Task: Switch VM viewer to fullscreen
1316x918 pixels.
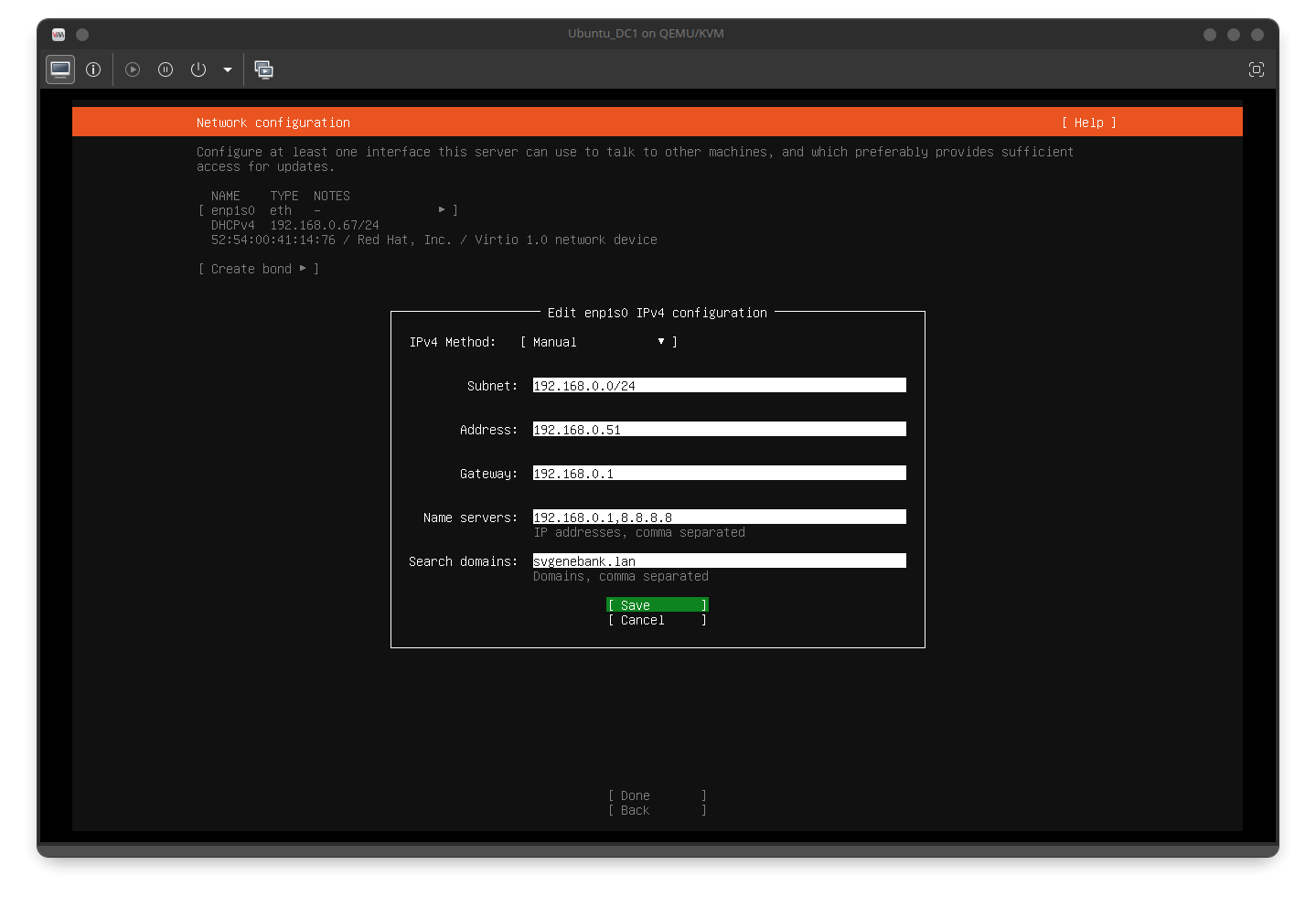Action: pyautogui.click(x=1257, y=69)
